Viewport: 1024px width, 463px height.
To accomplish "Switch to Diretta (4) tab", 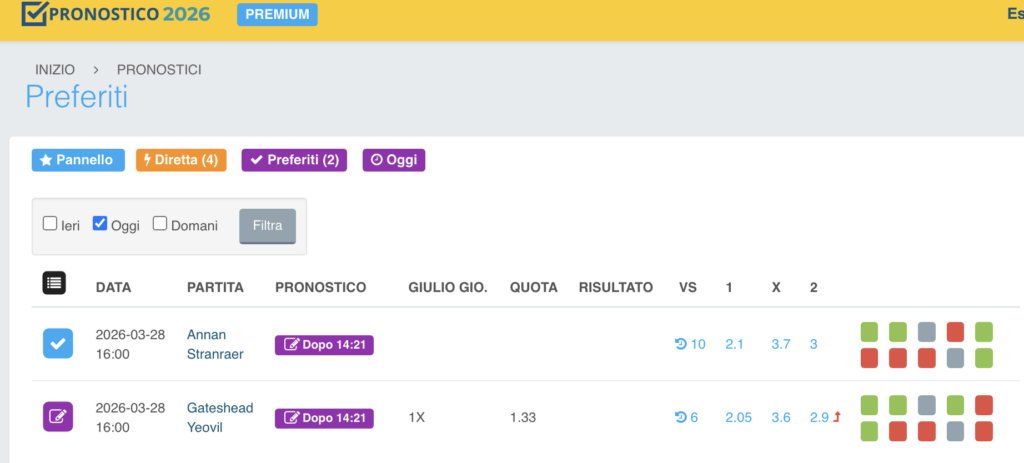I will [x=181, y=160].
